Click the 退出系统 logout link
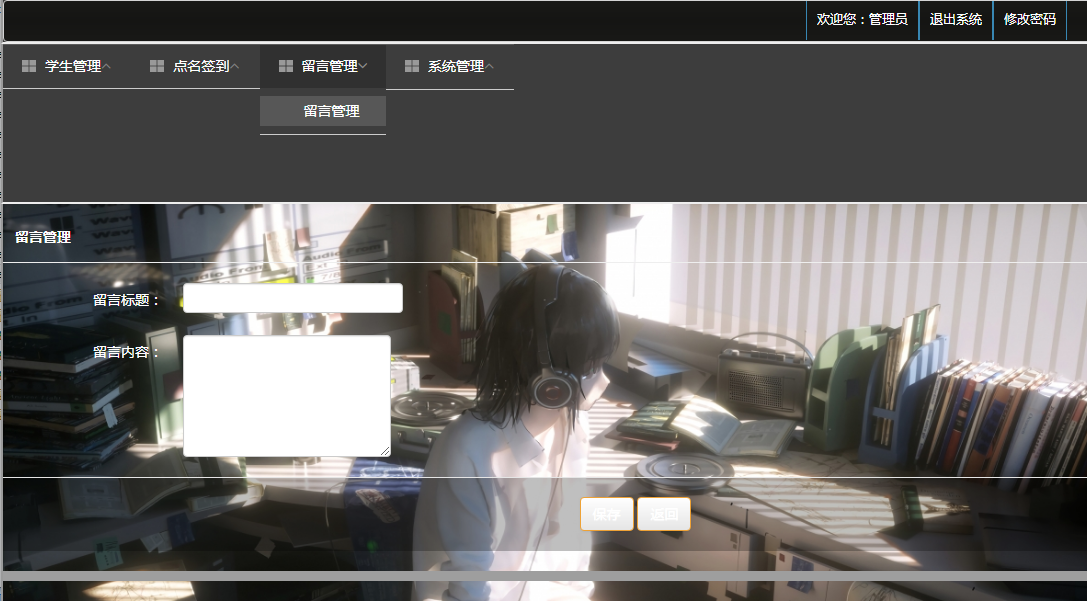This screenshot has height=601, width=1087. [x=956, y=19]
